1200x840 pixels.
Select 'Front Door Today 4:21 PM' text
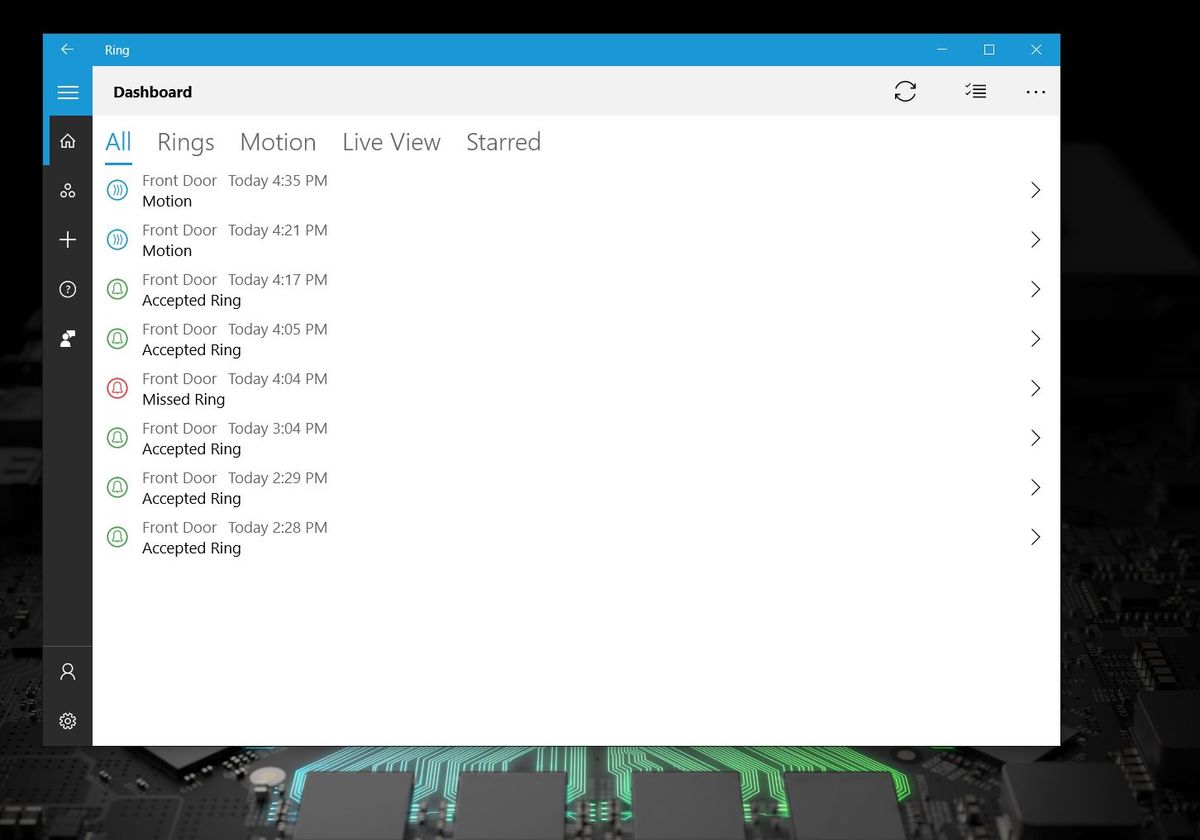tap(235, 230)
